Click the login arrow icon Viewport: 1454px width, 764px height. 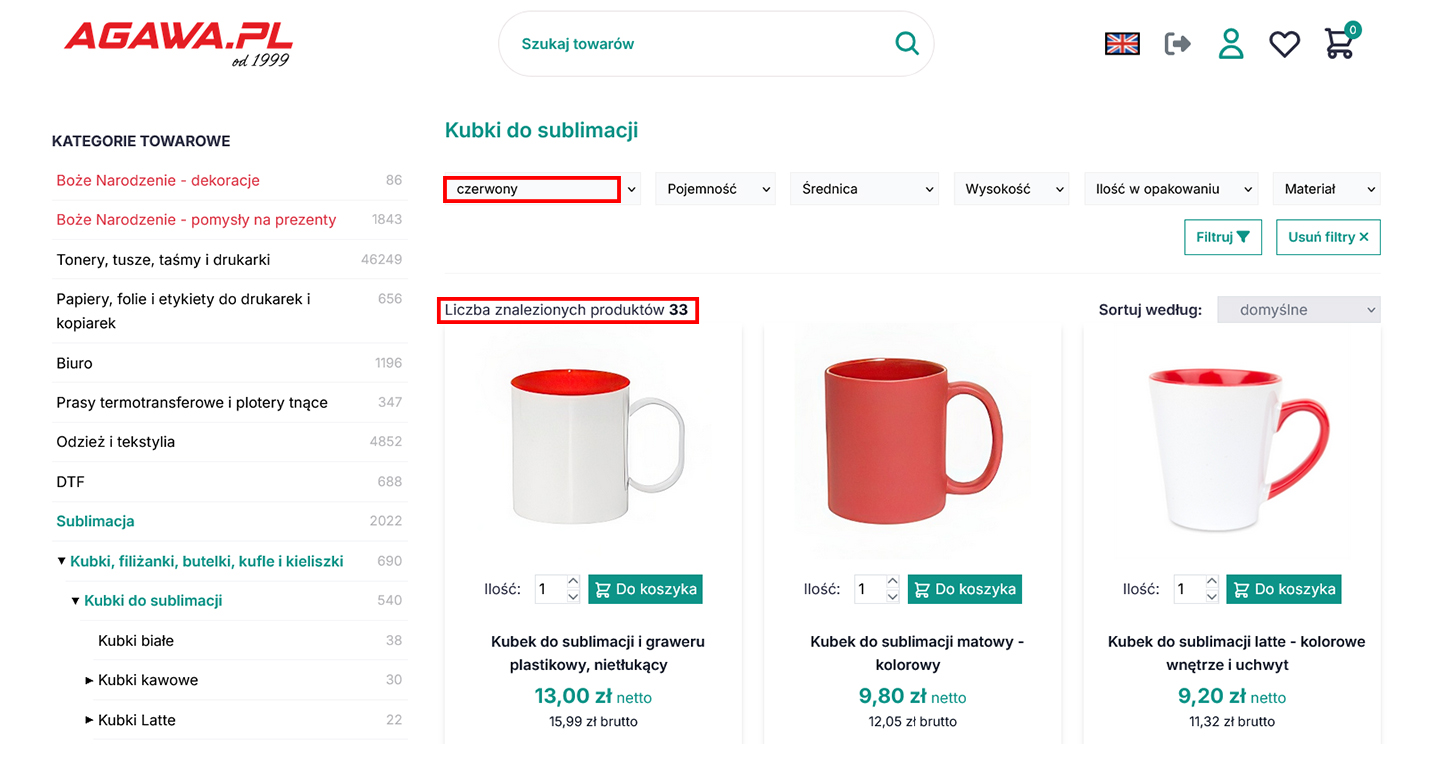[1177, 43]
